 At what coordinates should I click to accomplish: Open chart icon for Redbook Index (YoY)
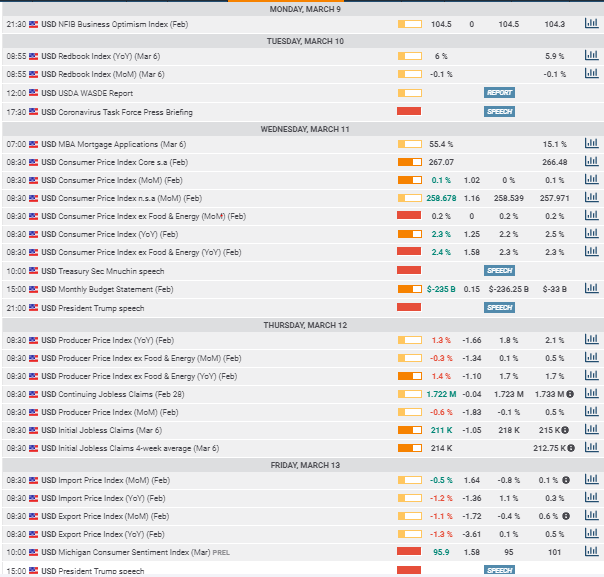591,55
